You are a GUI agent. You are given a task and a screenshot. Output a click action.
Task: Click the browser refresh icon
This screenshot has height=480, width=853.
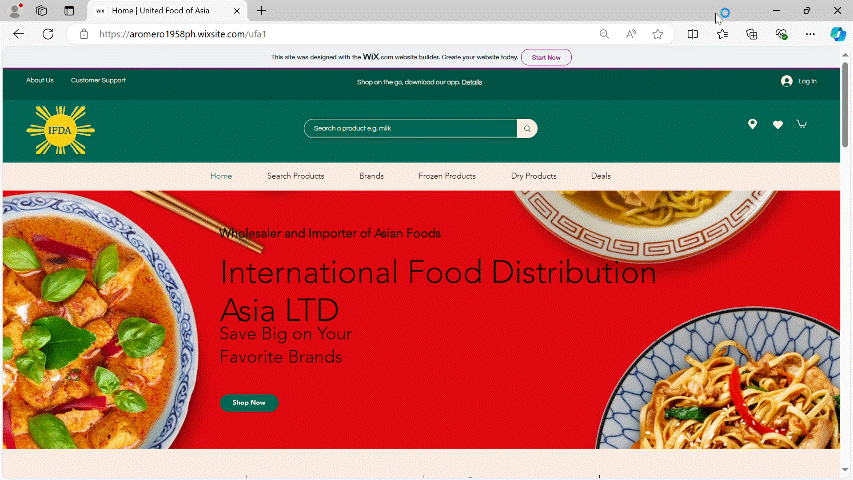tap(47, 34)
